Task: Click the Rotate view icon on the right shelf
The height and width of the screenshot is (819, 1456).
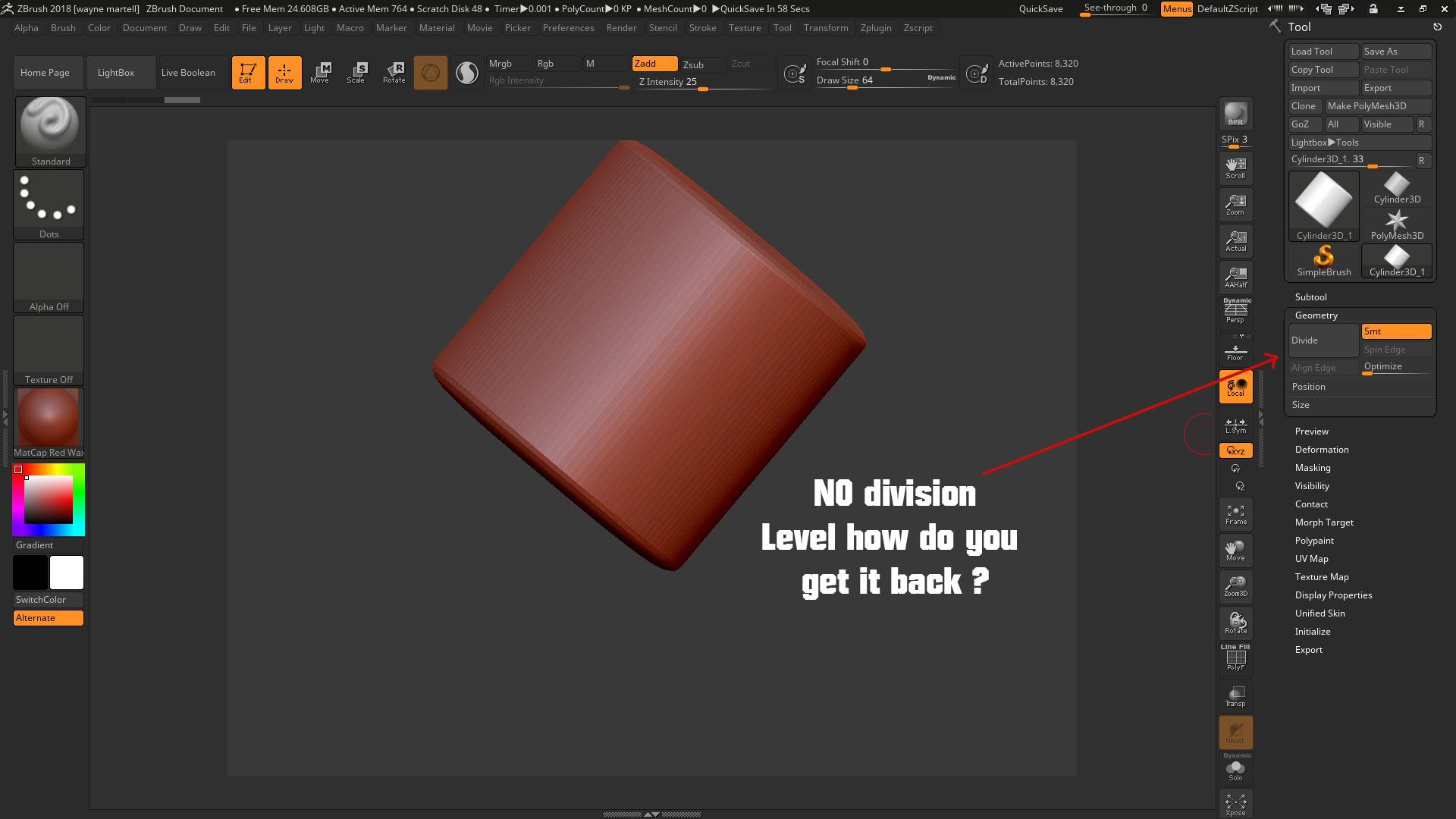Action: [x=1235, y=623]
